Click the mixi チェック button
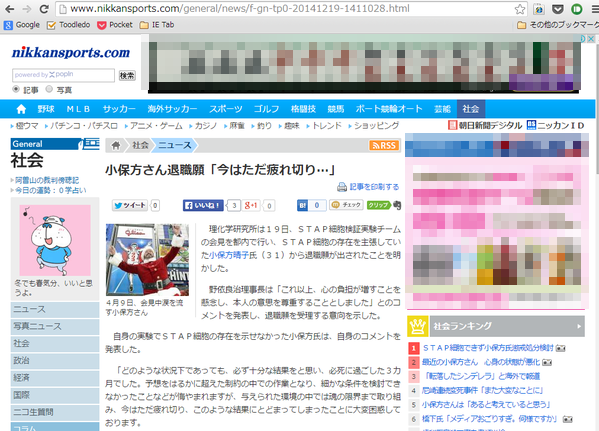Viewport: 599px width, 431px height. click(x=346, y=205)
